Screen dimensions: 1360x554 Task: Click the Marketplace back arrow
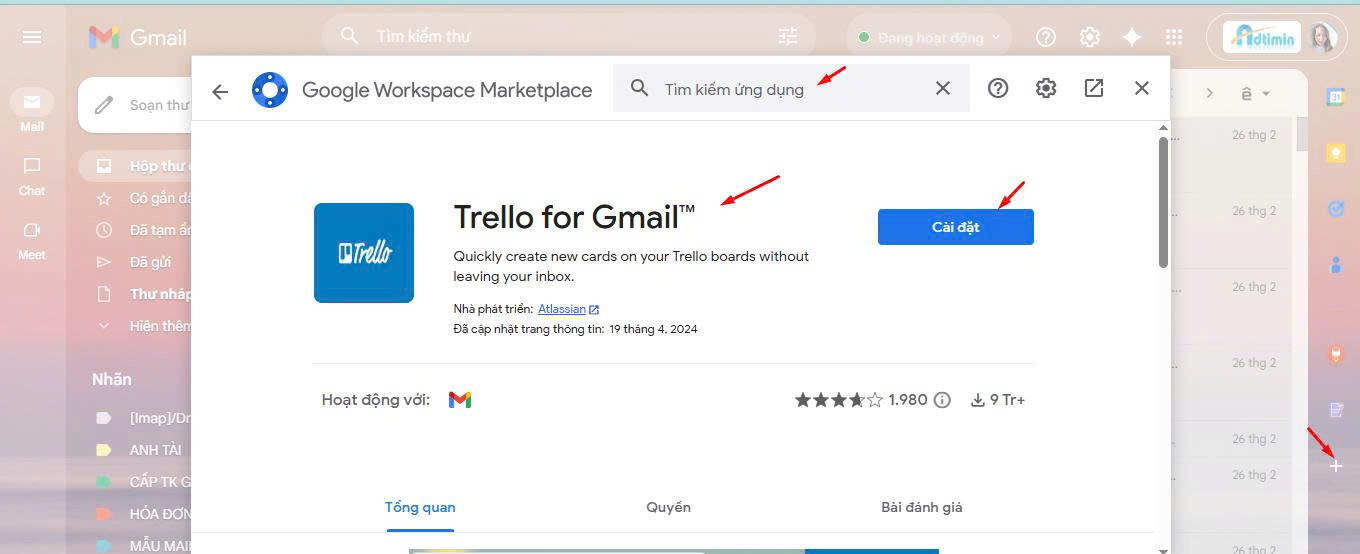(220, 90)
